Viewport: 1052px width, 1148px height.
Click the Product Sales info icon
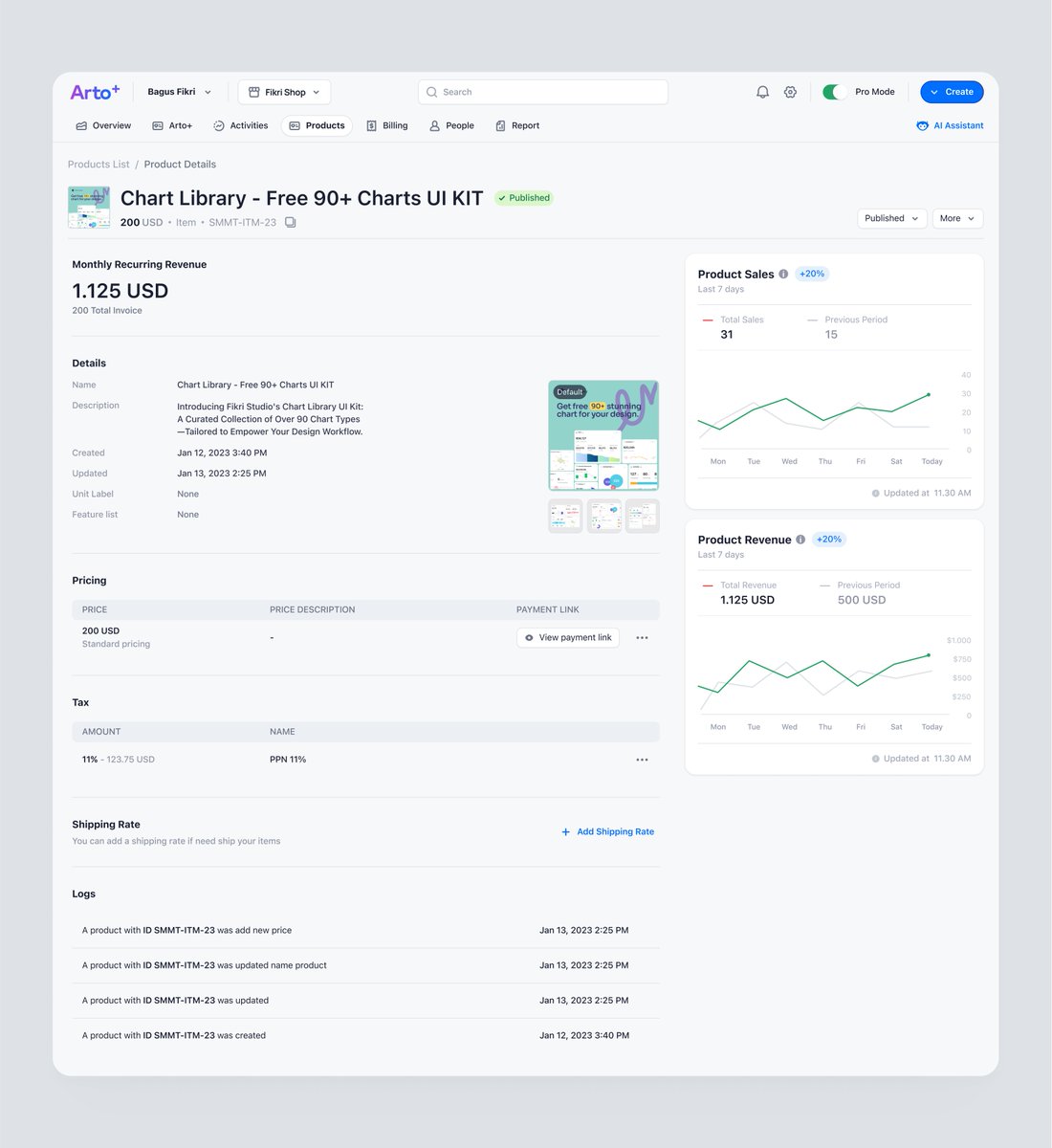783,274
